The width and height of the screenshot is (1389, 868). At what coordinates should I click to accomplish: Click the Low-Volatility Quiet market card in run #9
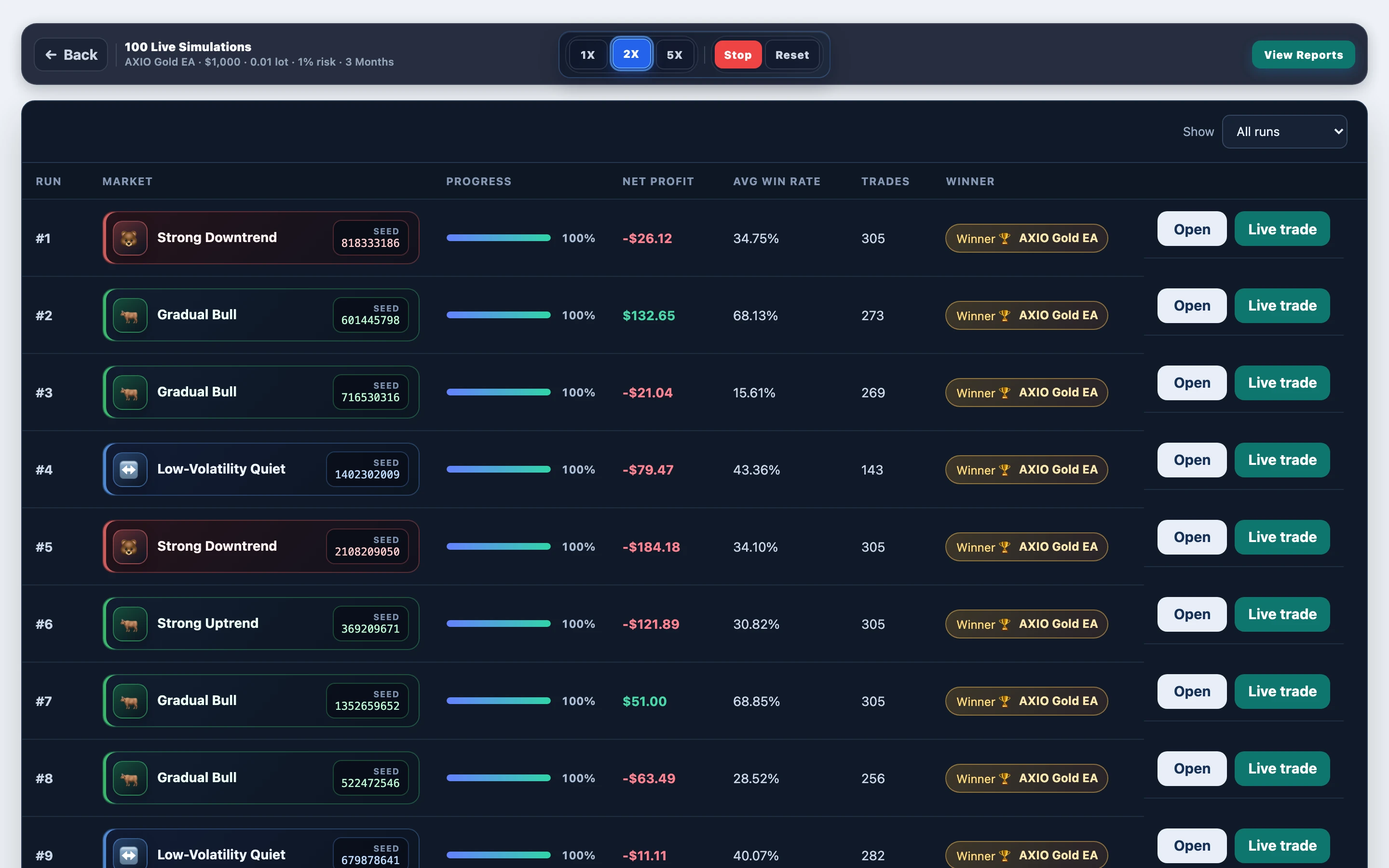(260, 850)
